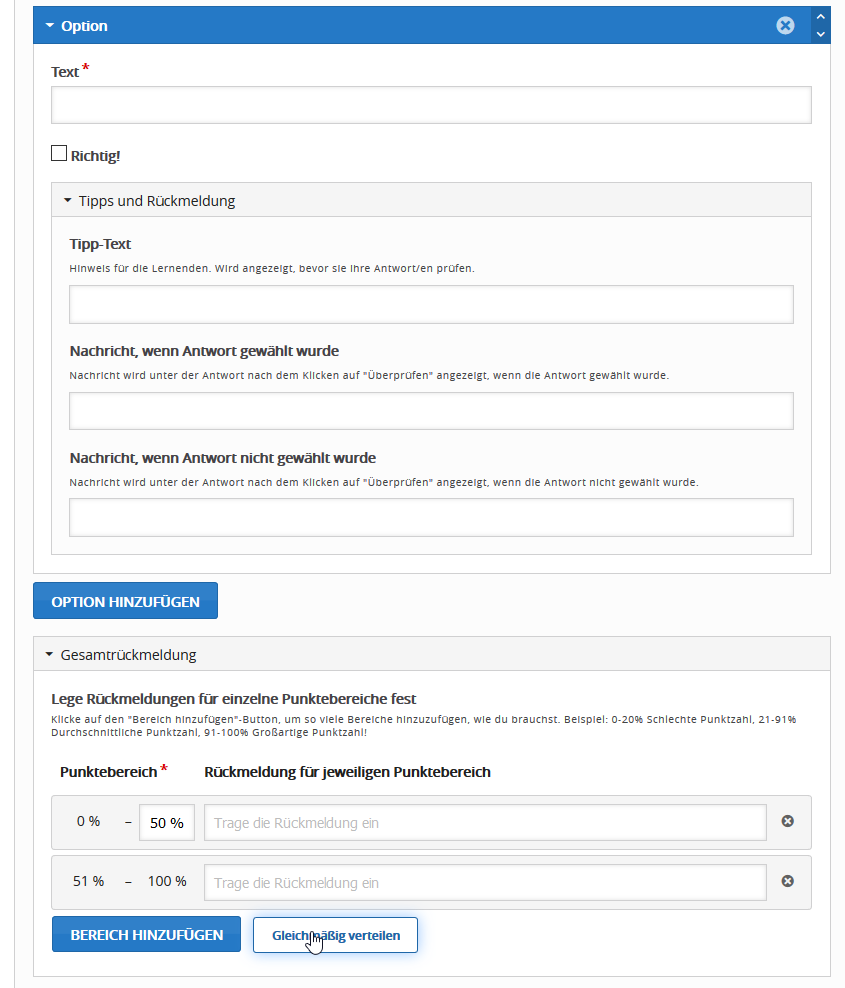Collapse the Option panel header
The image size is (845, 988).
click(x=84, y=26)
